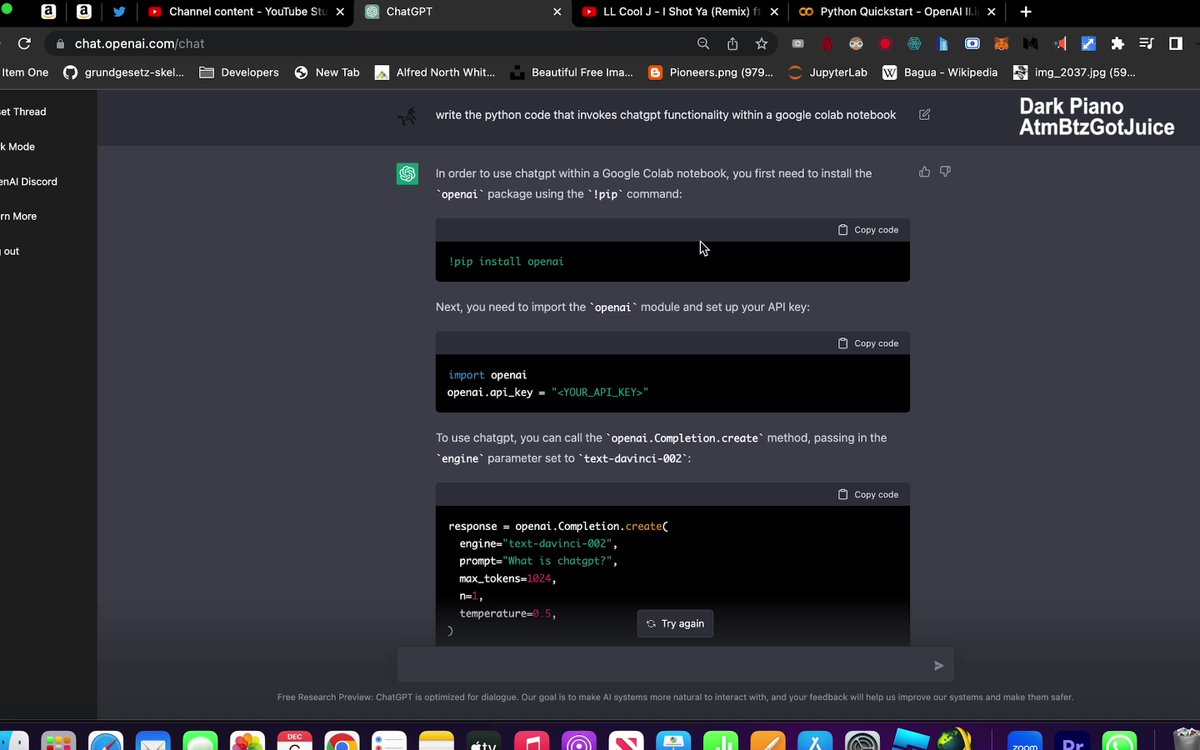Click the temperature=0.5 code line
1200x750 pixels.
click(507, 613)
